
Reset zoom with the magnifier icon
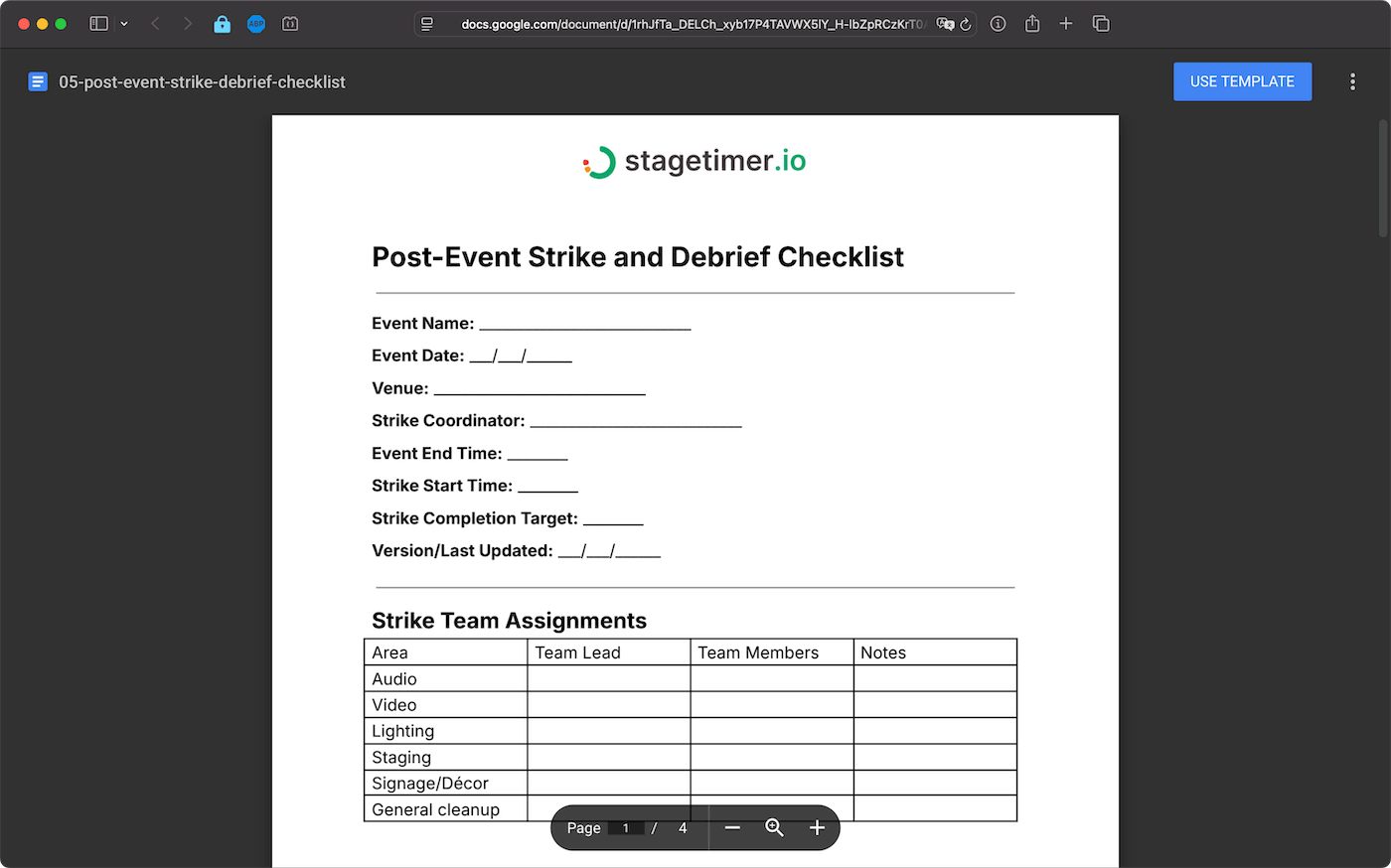coord(775,827)
